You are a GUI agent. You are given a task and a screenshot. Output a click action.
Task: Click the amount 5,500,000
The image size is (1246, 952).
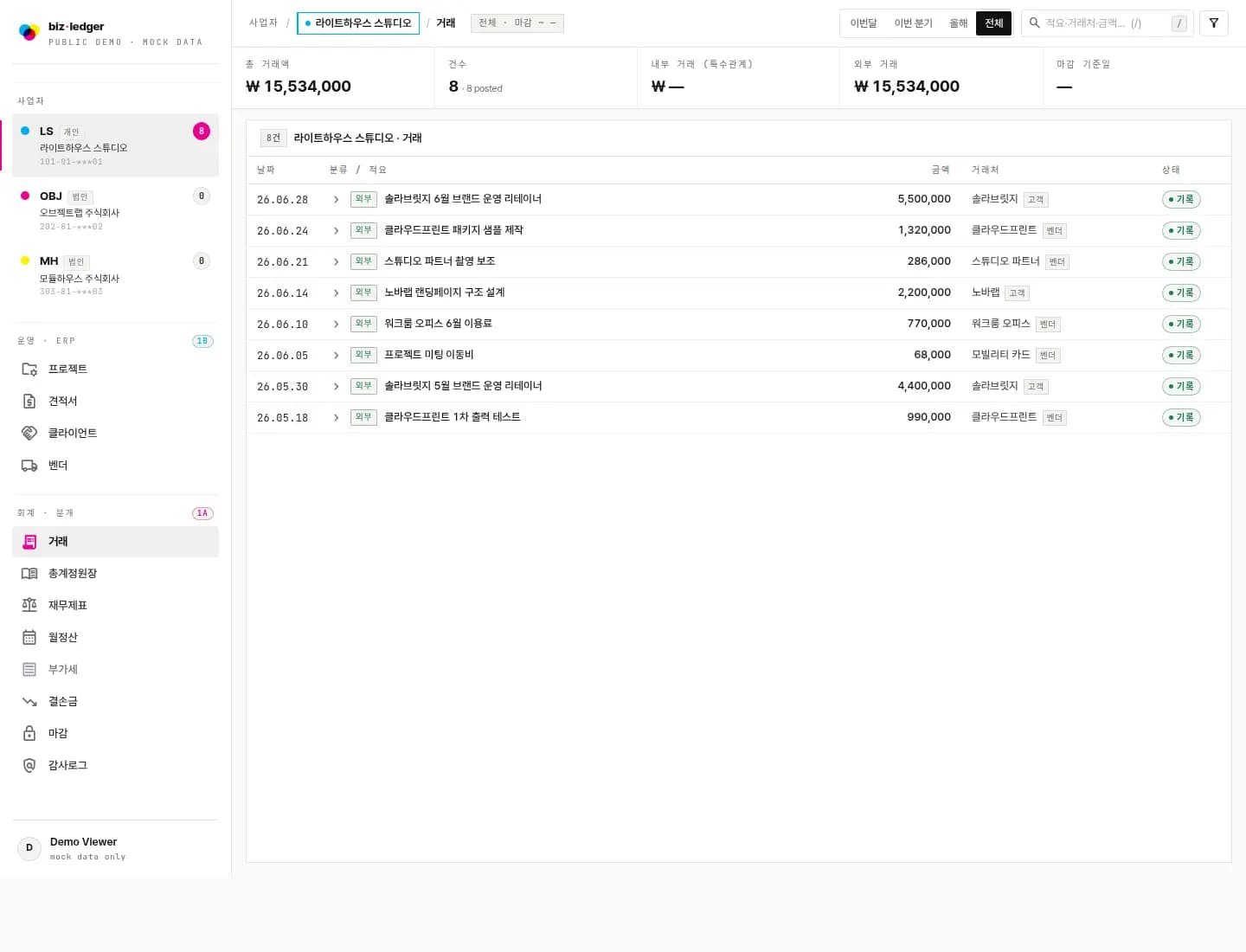tap(924, 199)
